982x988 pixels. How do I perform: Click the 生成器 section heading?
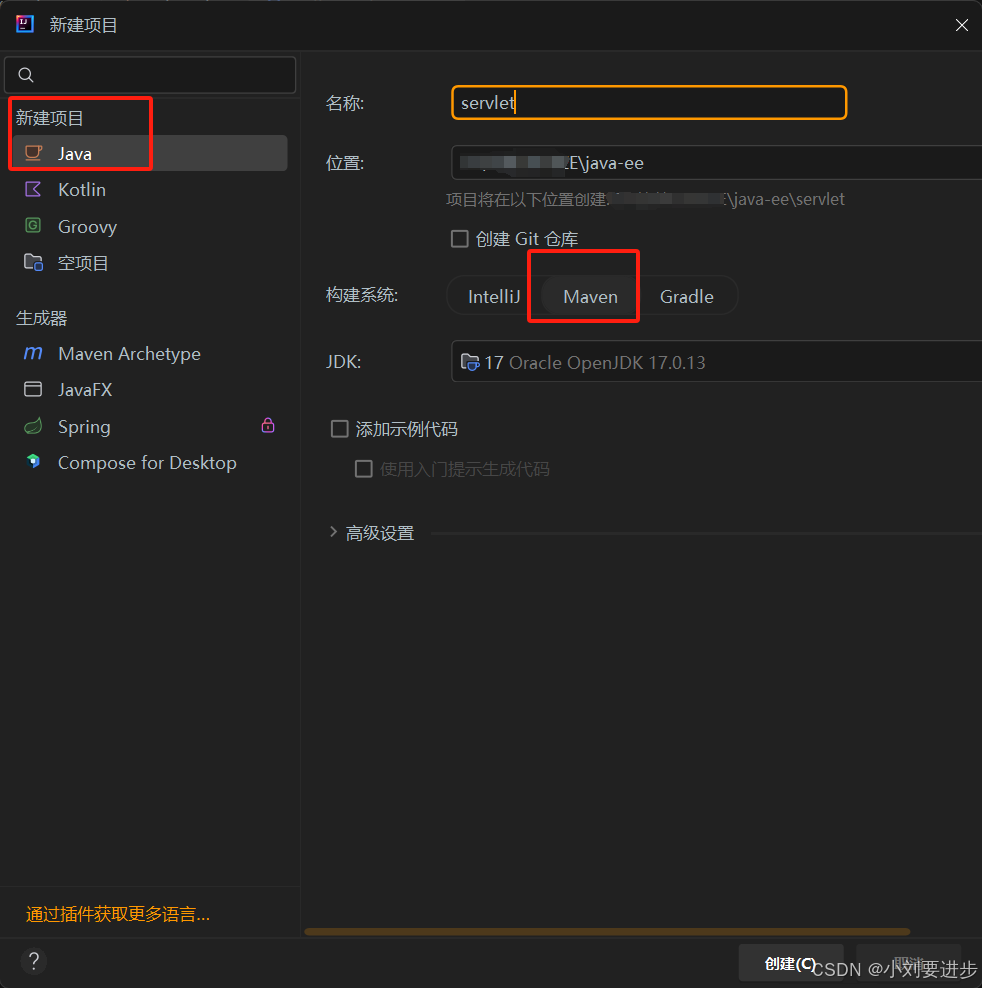tap(42, 318)
